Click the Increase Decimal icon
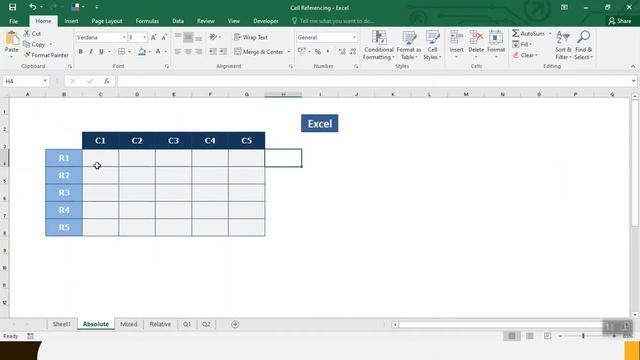 point(342,51)
